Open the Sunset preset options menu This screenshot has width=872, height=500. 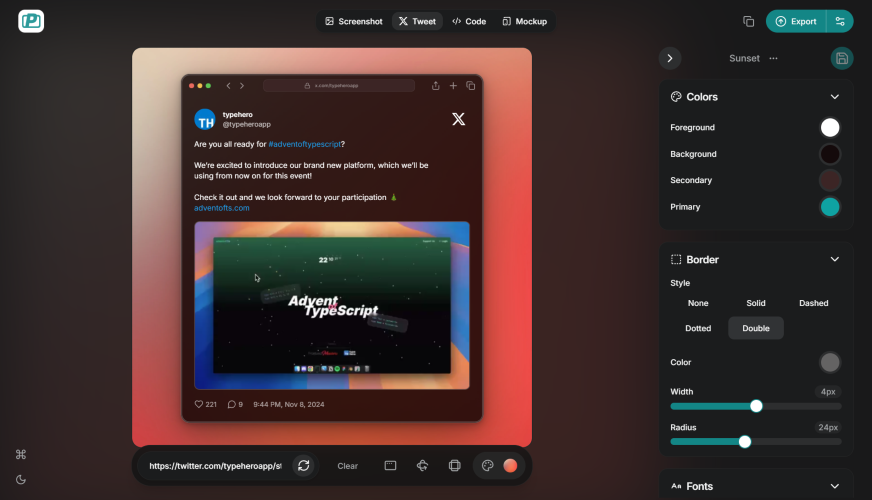point(774,58)
